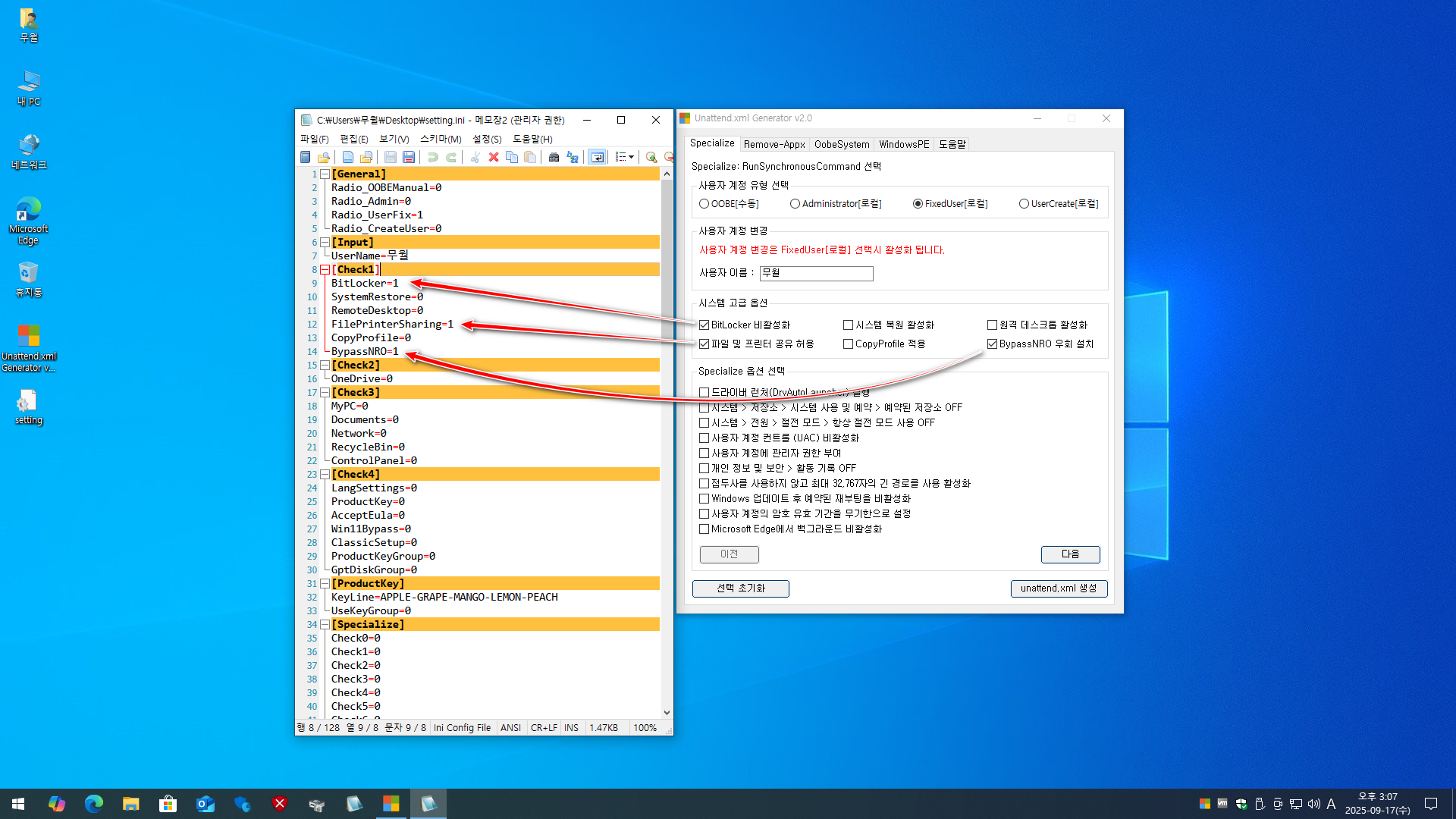The height and width of the screenshot is (819, 1456).
Task: Open the 스키마(M) menu
Action: coord(441,139)
